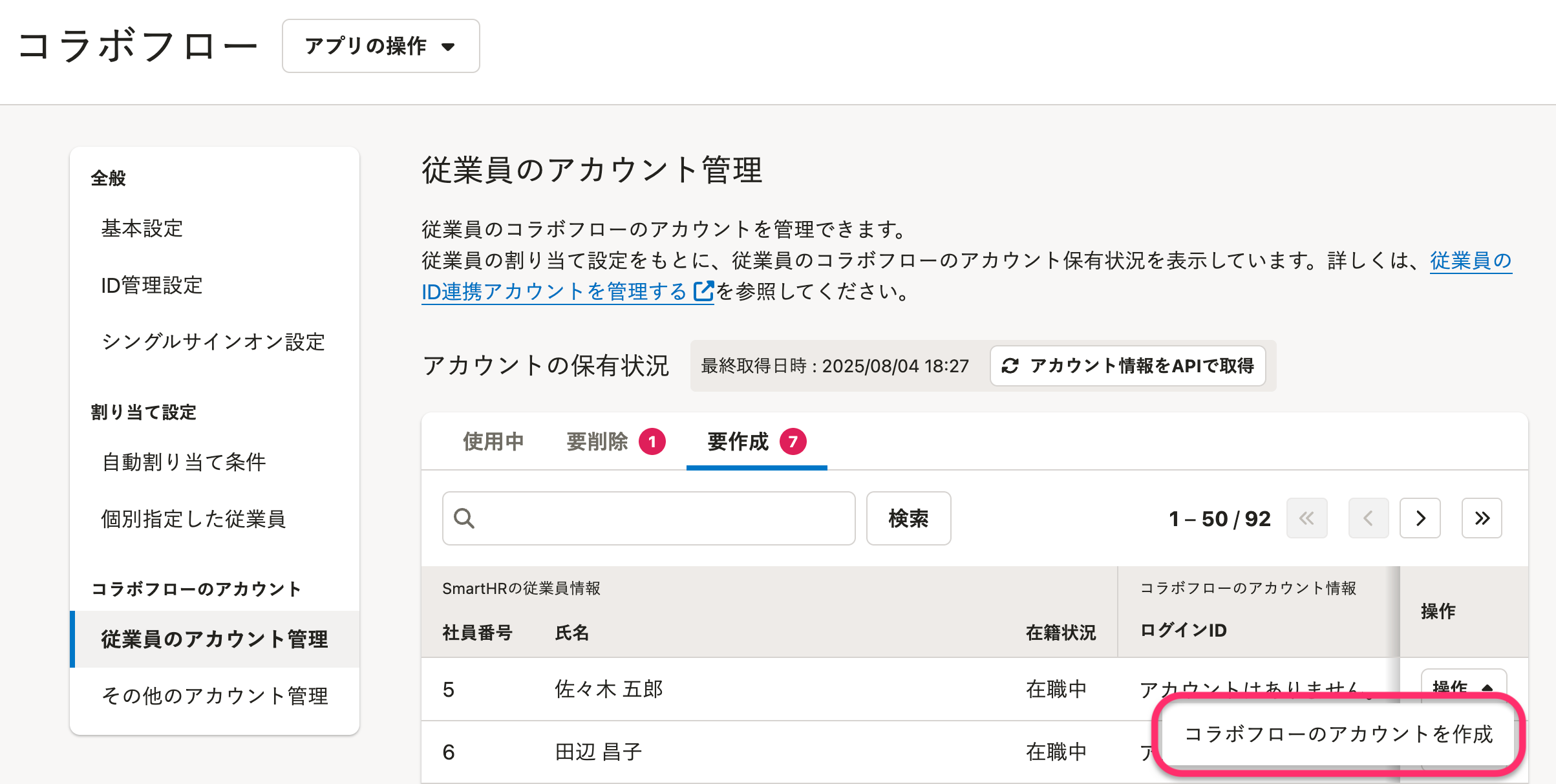Image resolution: width=1556 pixels, height=784 pixels.
Task: Open 個別指定した従業員 in sidebar
Action: coord(193,519)
